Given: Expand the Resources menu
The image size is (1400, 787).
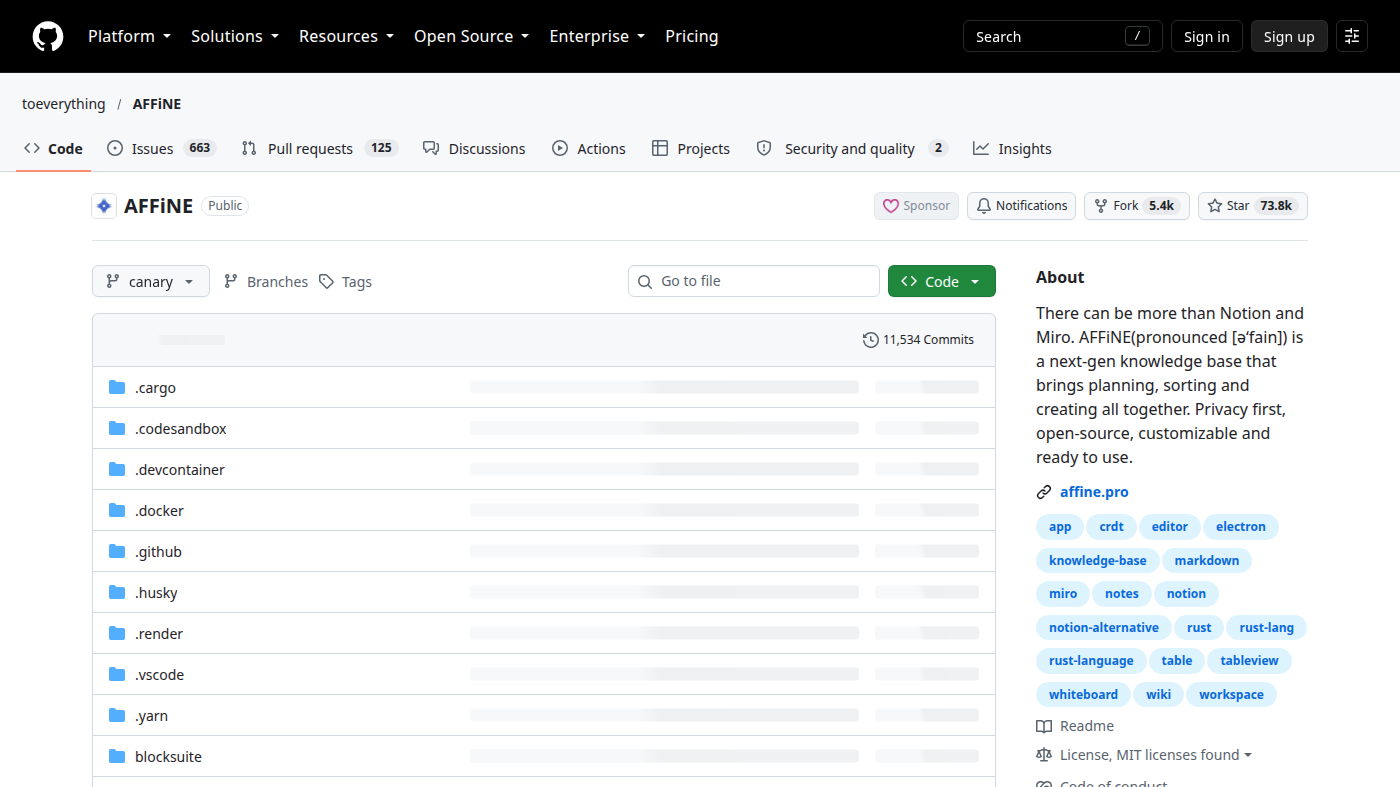Looking at the screenshot, I should tap(346, 36).
